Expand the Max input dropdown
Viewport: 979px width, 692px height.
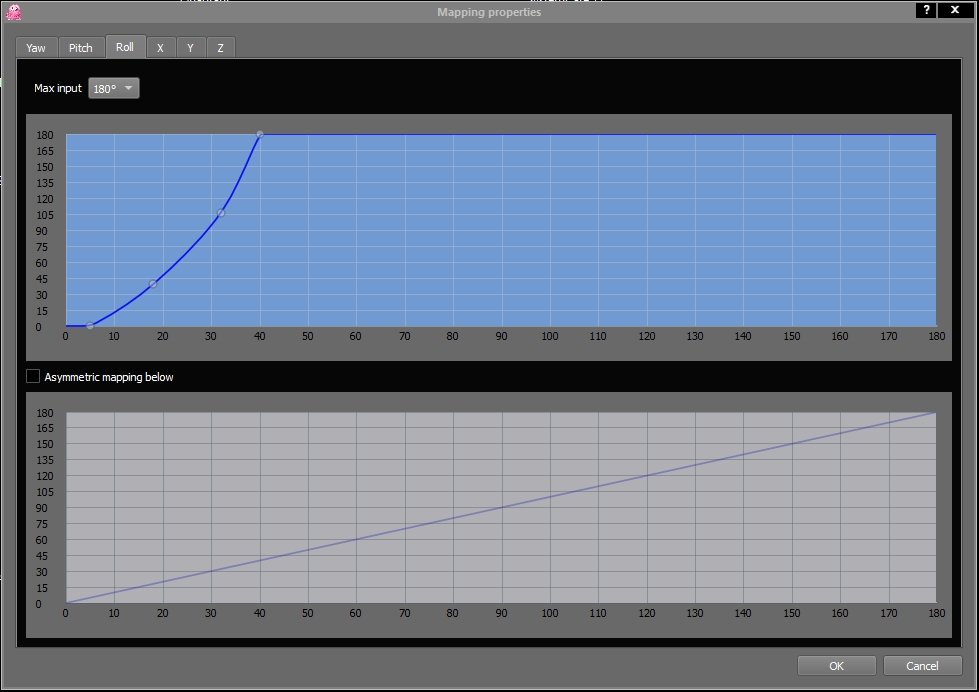pyautogui.click(x=114, y=88)
